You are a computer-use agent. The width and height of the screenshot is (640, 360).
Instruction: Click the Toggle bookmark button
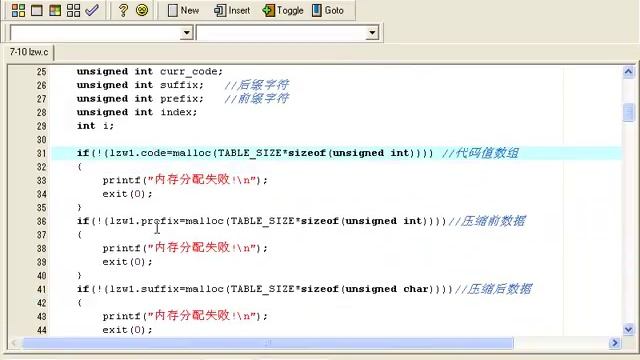[x=283, y=10]
